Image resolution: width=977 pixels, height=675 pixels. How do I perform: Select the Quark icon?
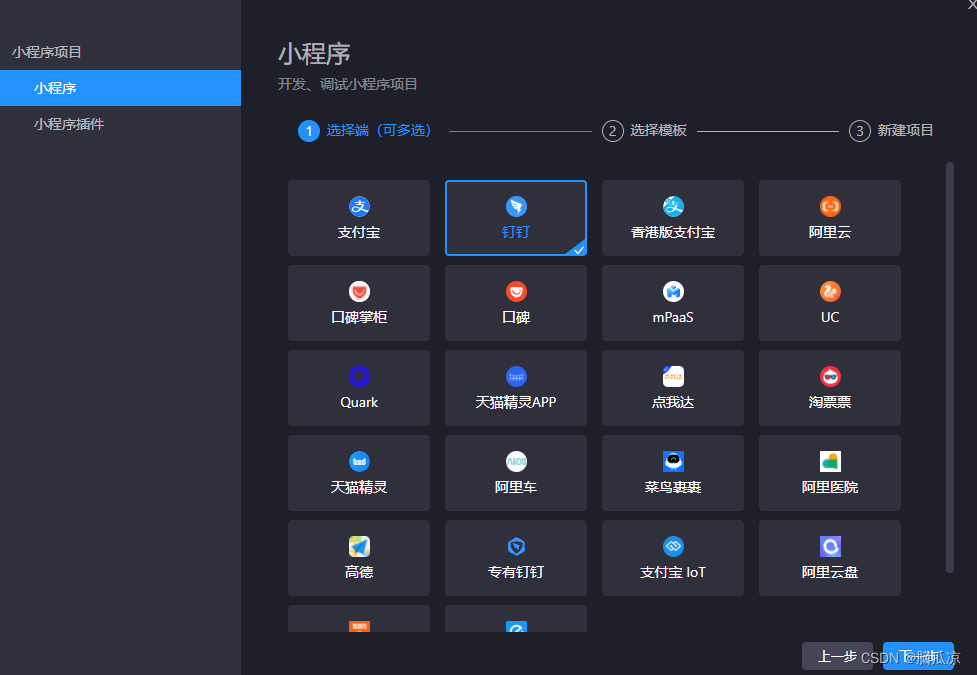pos(359,376)
